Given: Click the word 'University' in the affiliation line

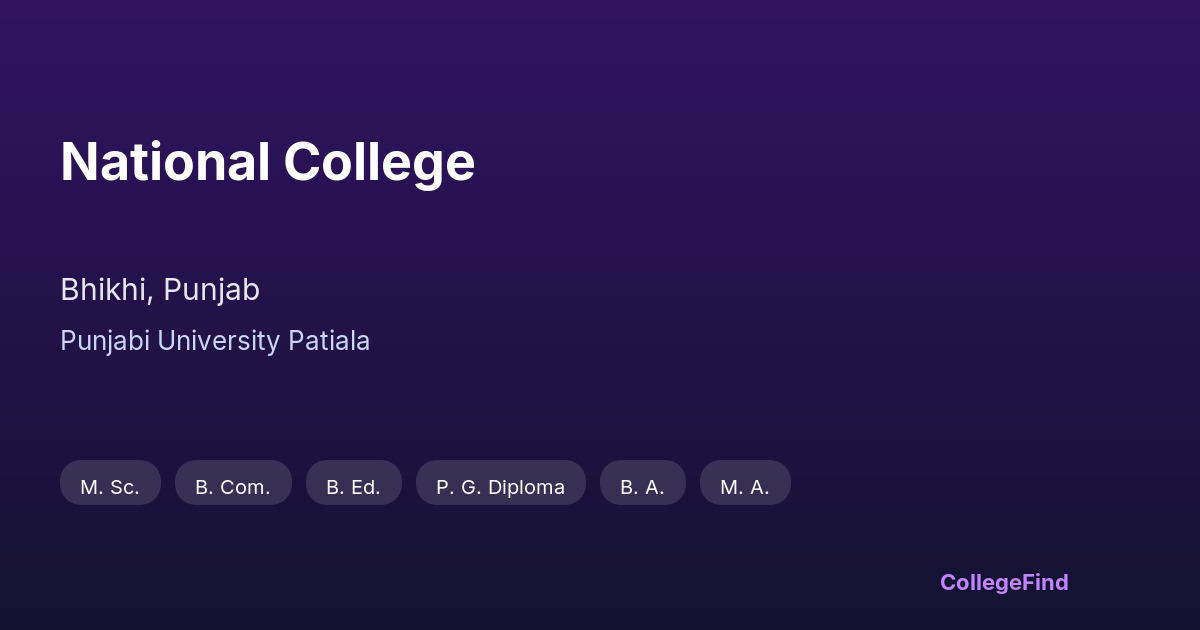Looking at the screenshot, I should click(x=218, y=341).
